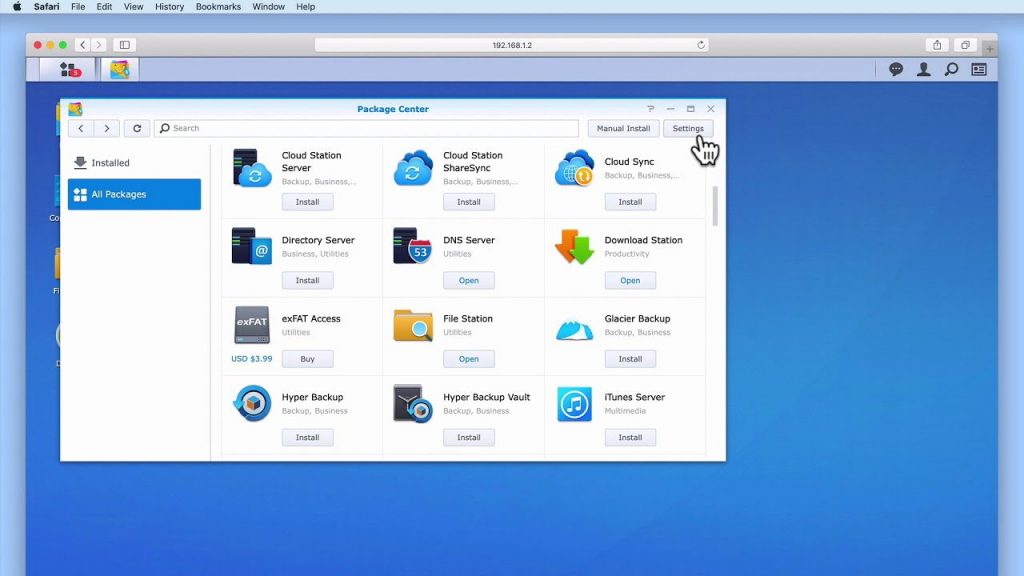Image resolution: width=1024 pixels, height=576 pixels.
Task: Click the USD $3.99 price text
Action: pyautogui.click(x=251, y=359)
